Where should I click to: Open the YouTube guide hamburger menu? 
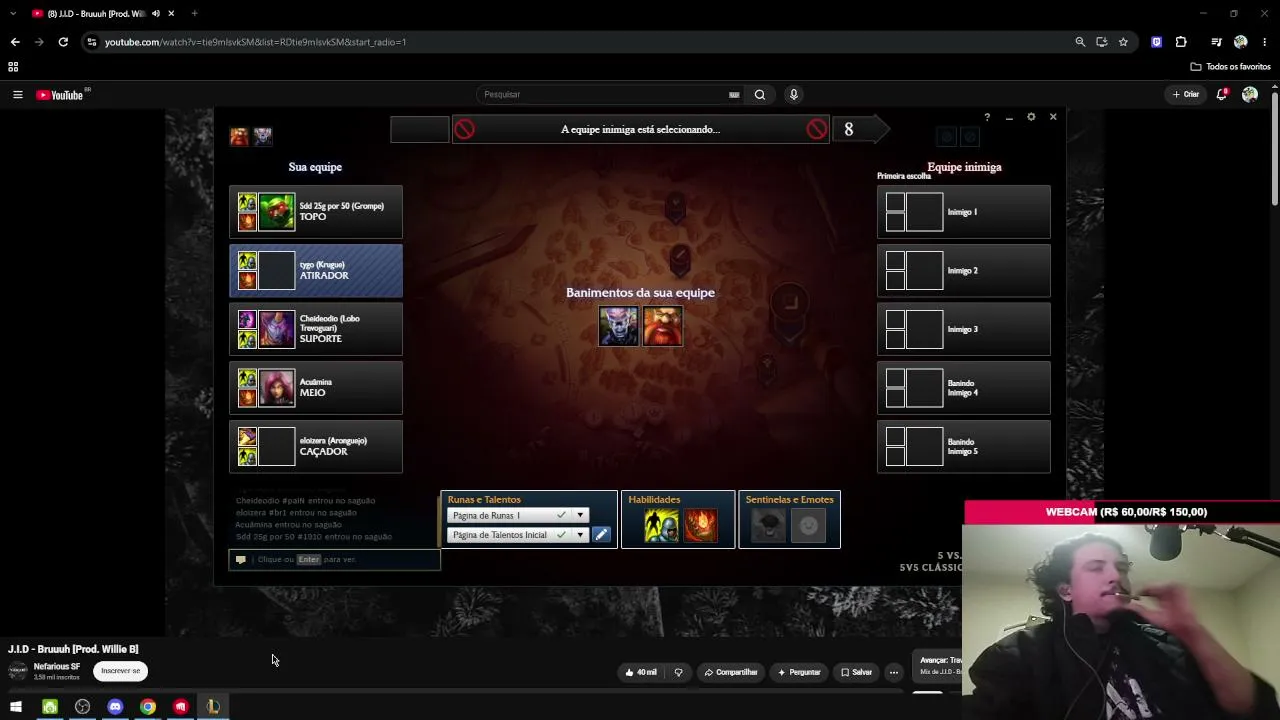17,95
